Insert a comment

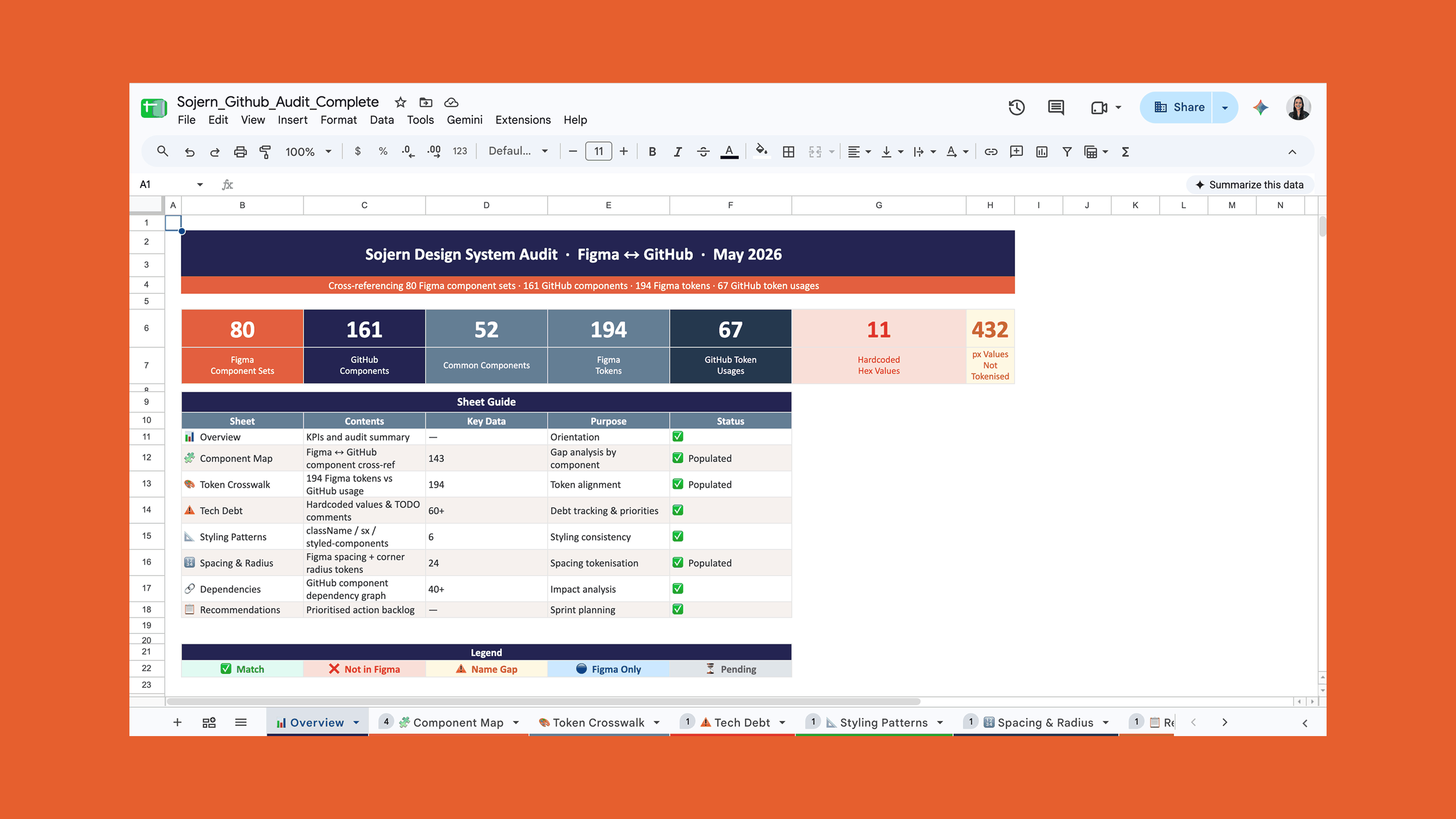(x=1016, y=152)
